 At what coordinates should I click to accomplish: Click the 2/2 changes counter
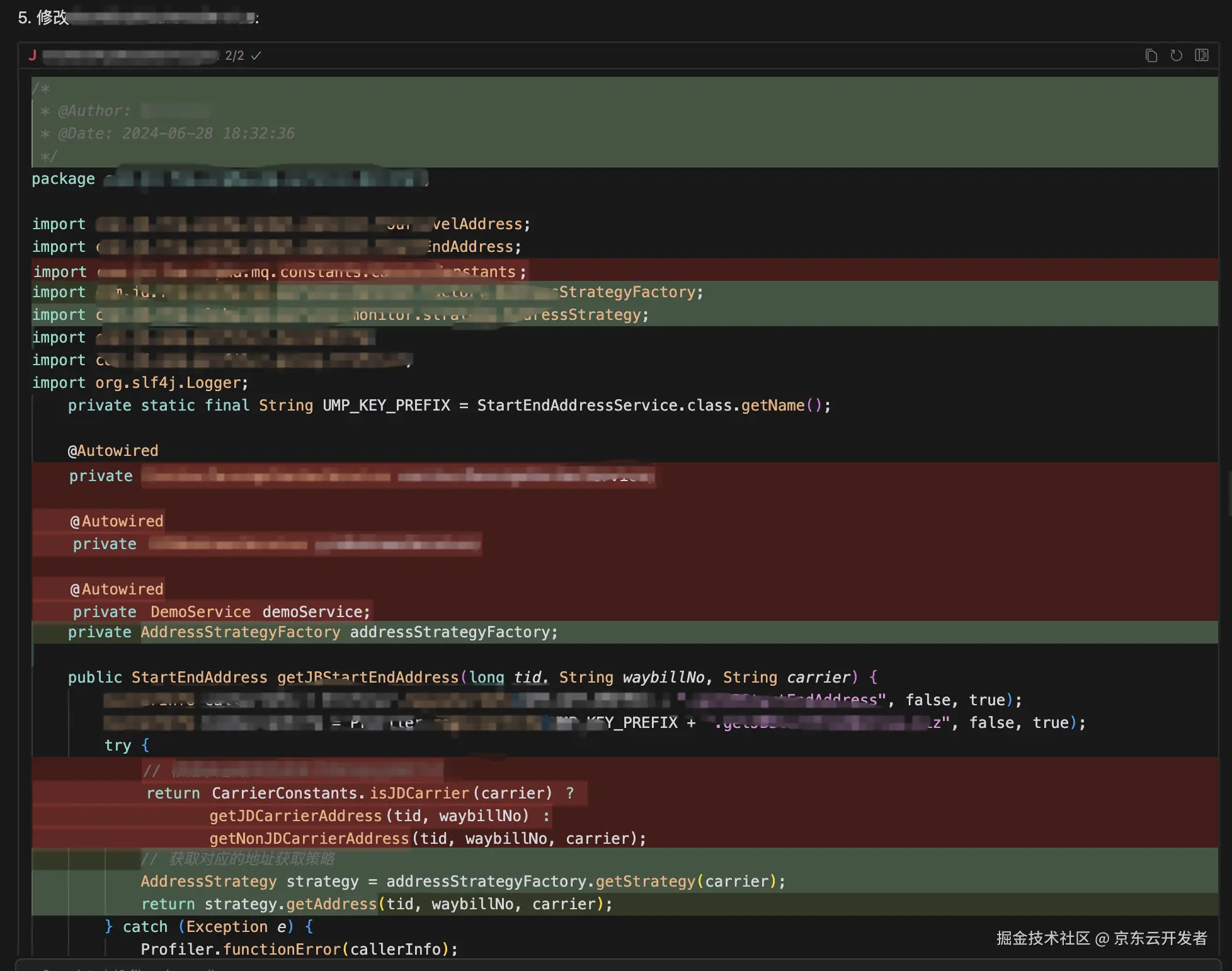point(234,56)
